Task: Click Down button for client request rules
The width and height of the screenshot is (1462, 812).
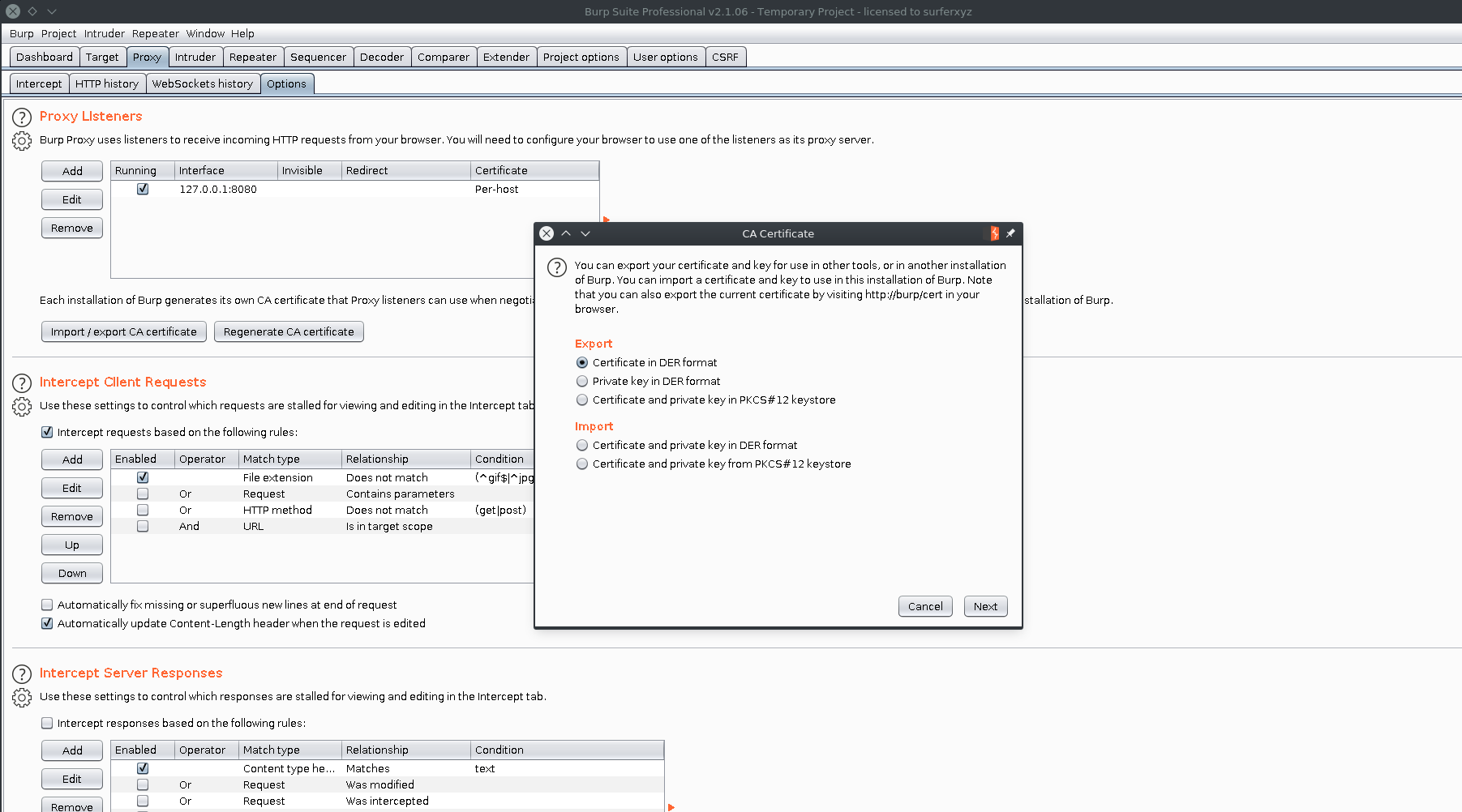Action: tap(72, 573)
